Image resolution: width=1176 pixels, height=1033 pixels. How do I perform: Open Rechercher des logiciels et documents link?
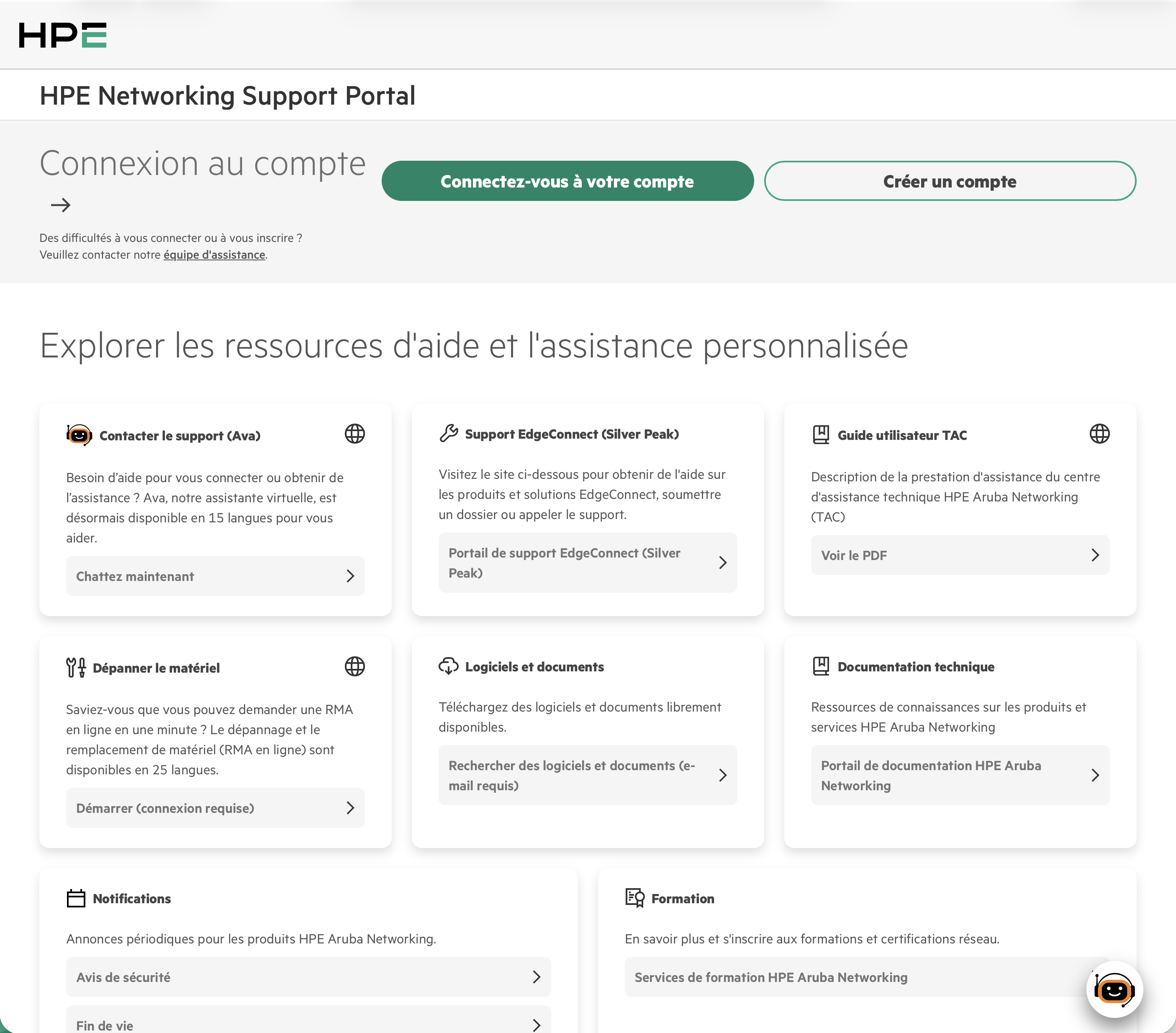[x=588, y=775]
